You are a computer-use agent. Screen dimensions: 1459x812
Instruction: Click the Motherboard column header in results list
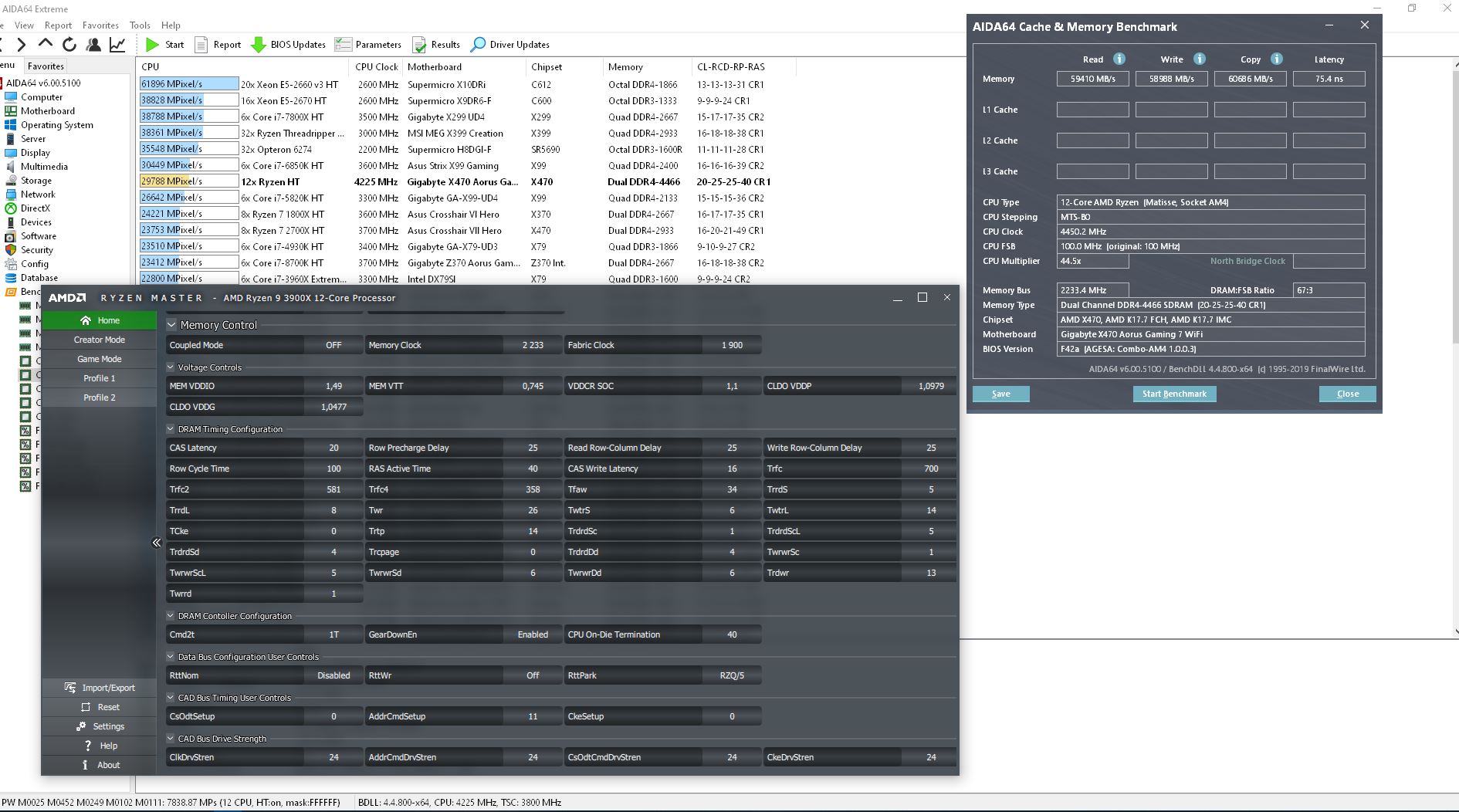(465, 67)
